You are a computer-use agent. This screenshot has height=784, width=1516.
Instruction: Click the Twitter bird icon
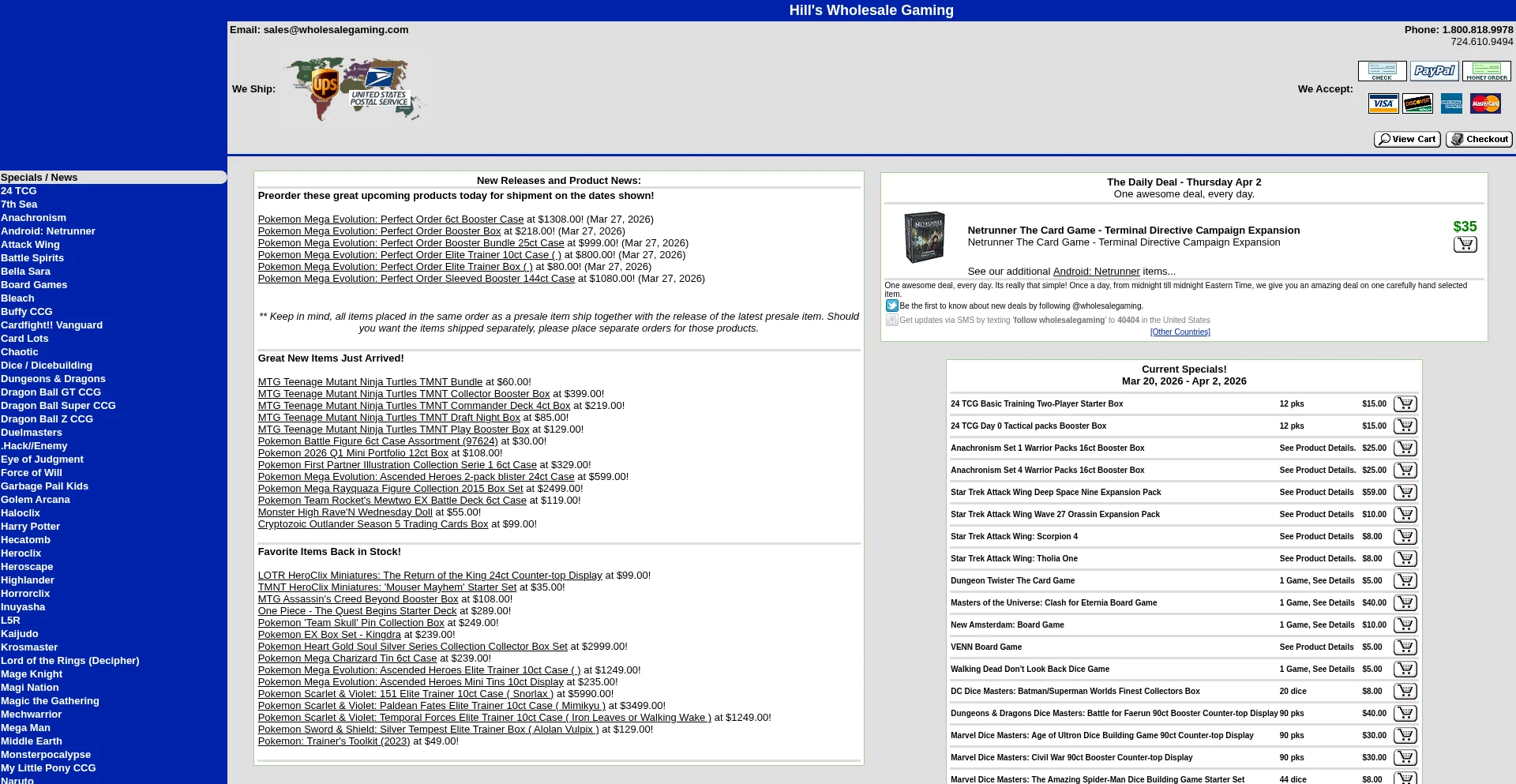point(892,306)
